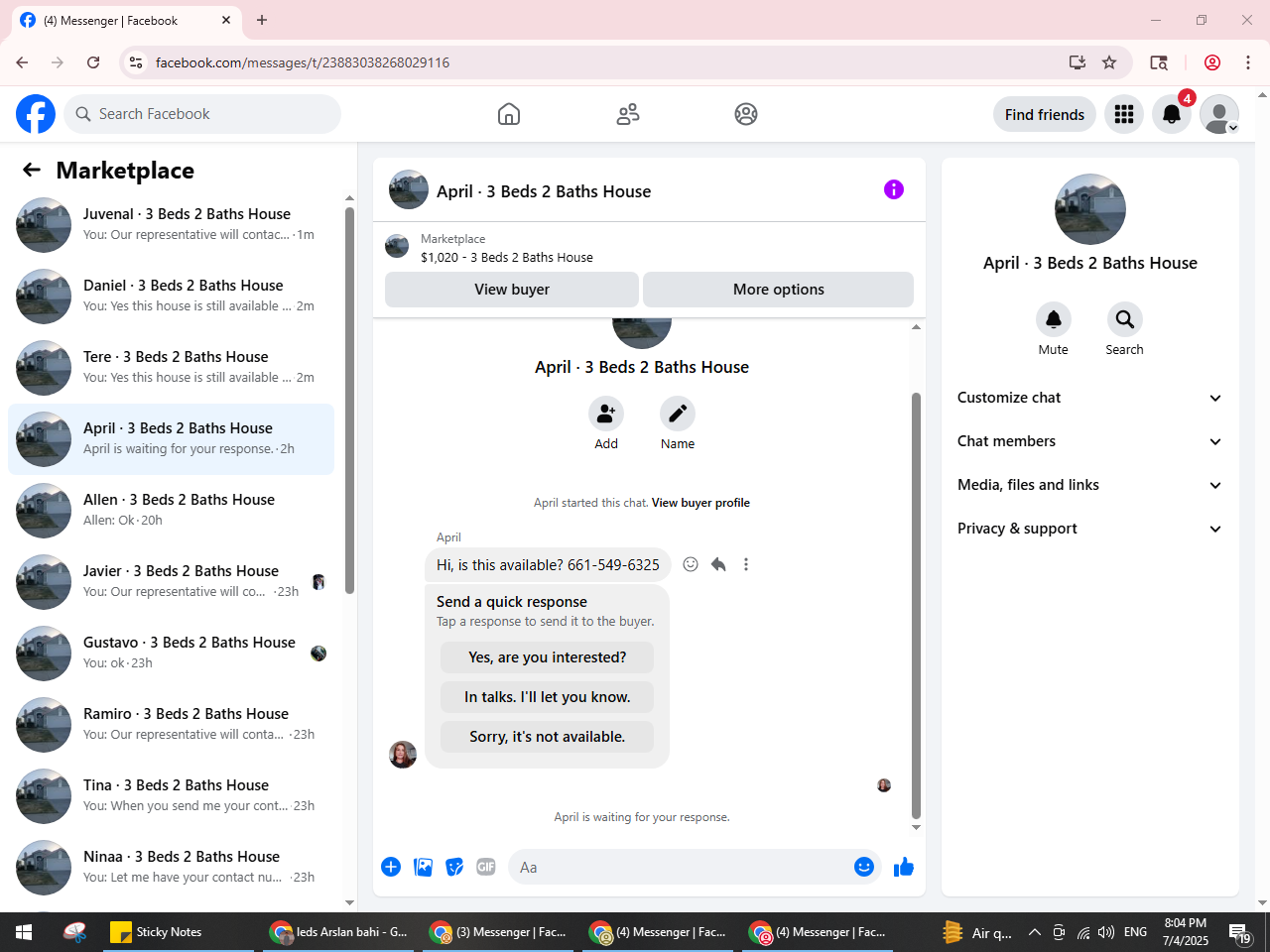1270x952 pixels.
Task: Open Windows Start menu
Action: (x=24, y=932)
